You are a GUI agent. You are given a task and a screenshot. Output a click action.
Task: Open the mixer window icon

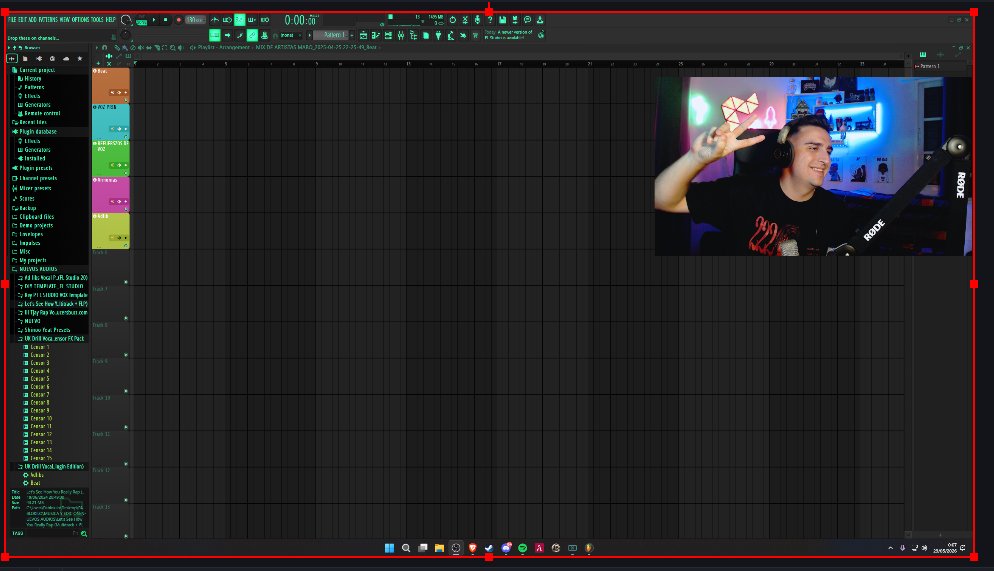[401, 35]
